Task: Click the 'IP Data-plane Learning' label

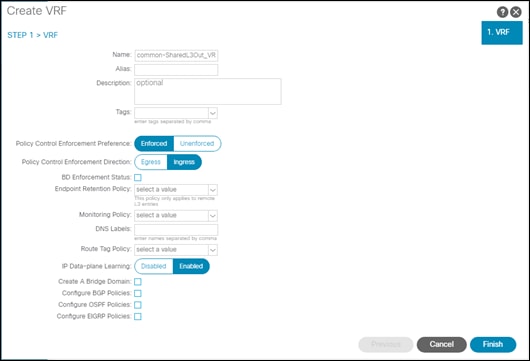Action: (x=96, y=266)
